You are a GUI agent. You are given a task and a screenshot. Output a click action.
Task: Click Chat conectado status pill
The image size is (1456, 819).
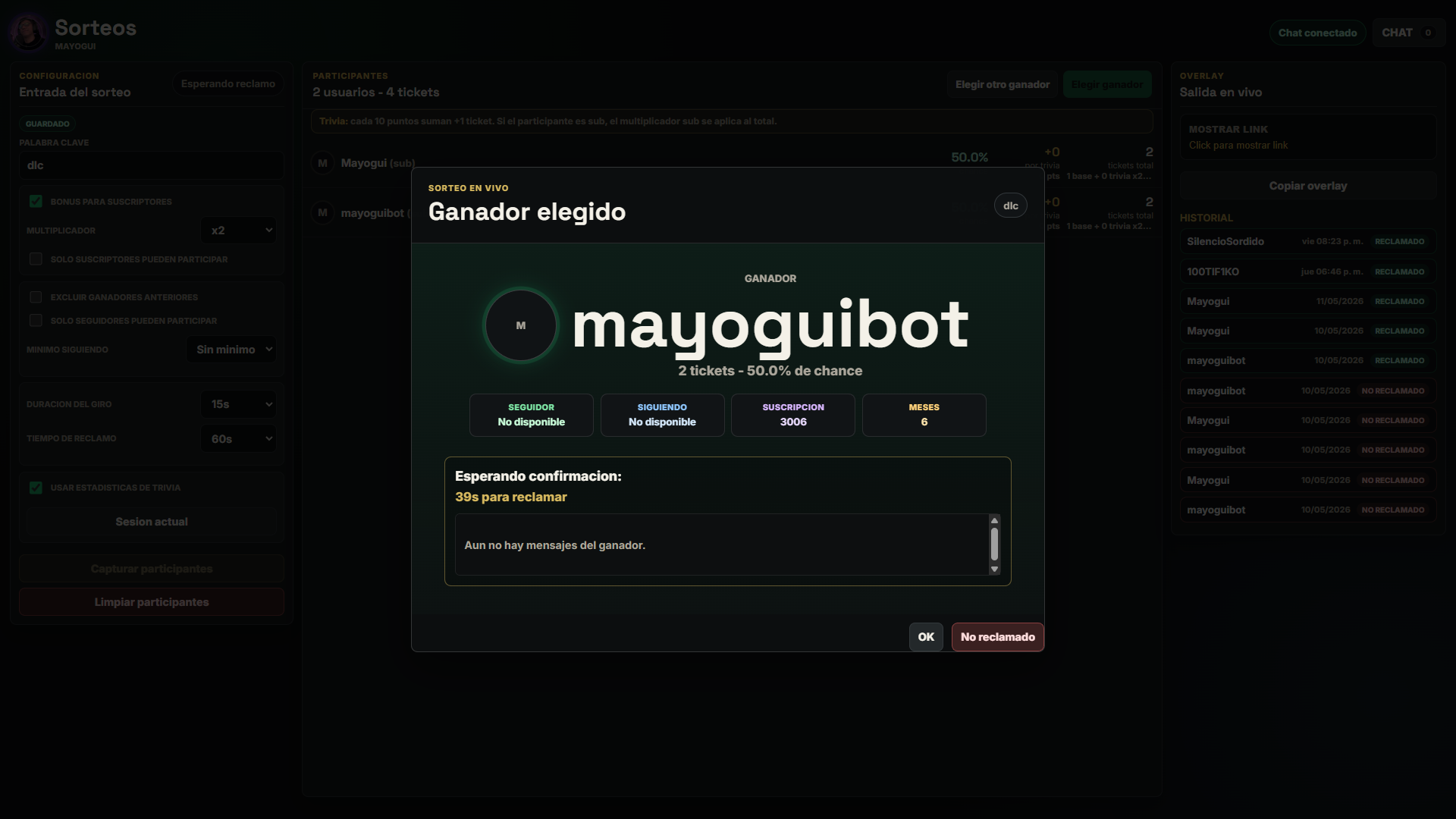(1318, 33)
